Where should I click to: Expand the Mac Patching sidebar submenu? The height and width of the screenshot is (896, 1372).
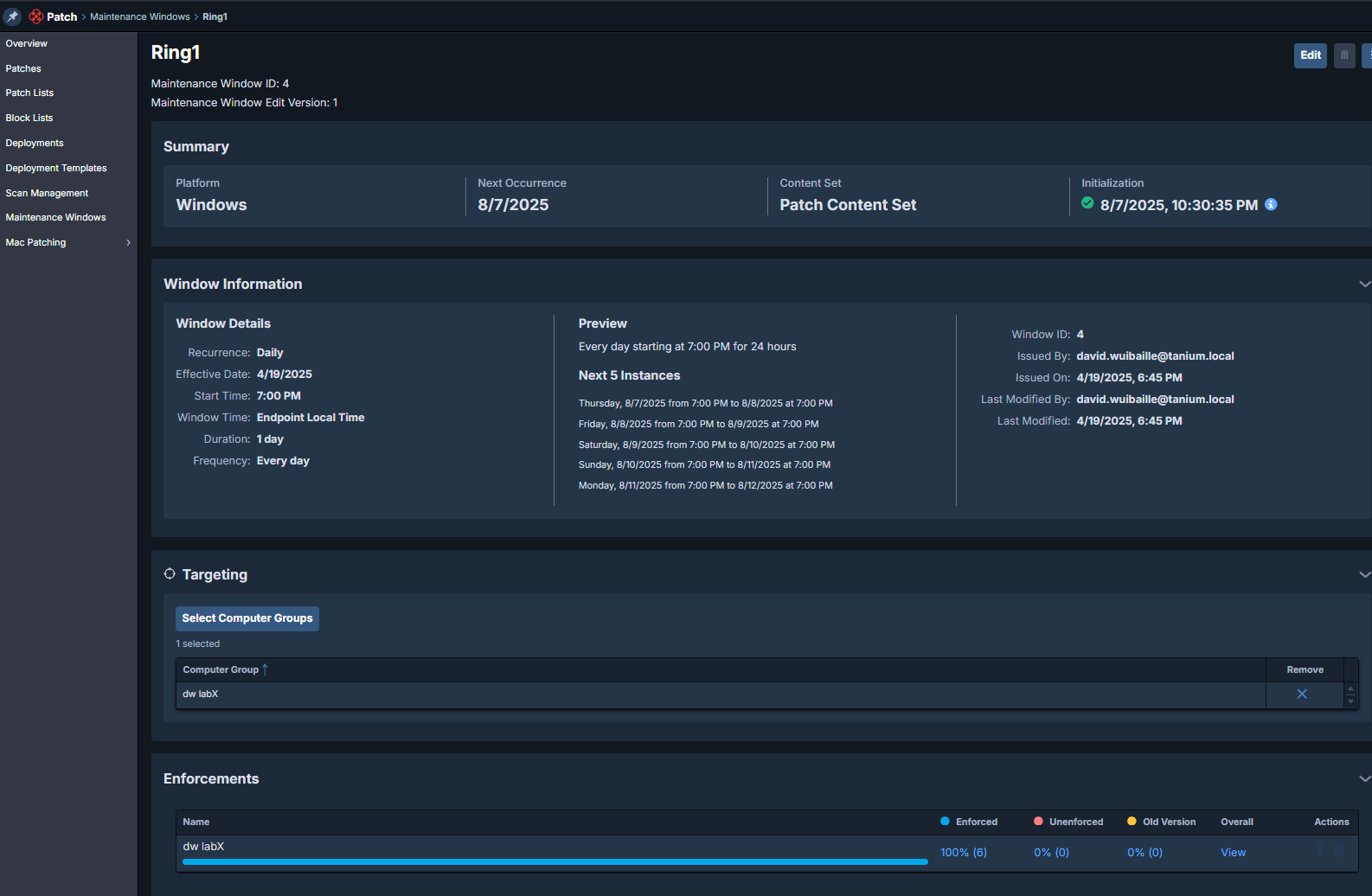point(128,243)
